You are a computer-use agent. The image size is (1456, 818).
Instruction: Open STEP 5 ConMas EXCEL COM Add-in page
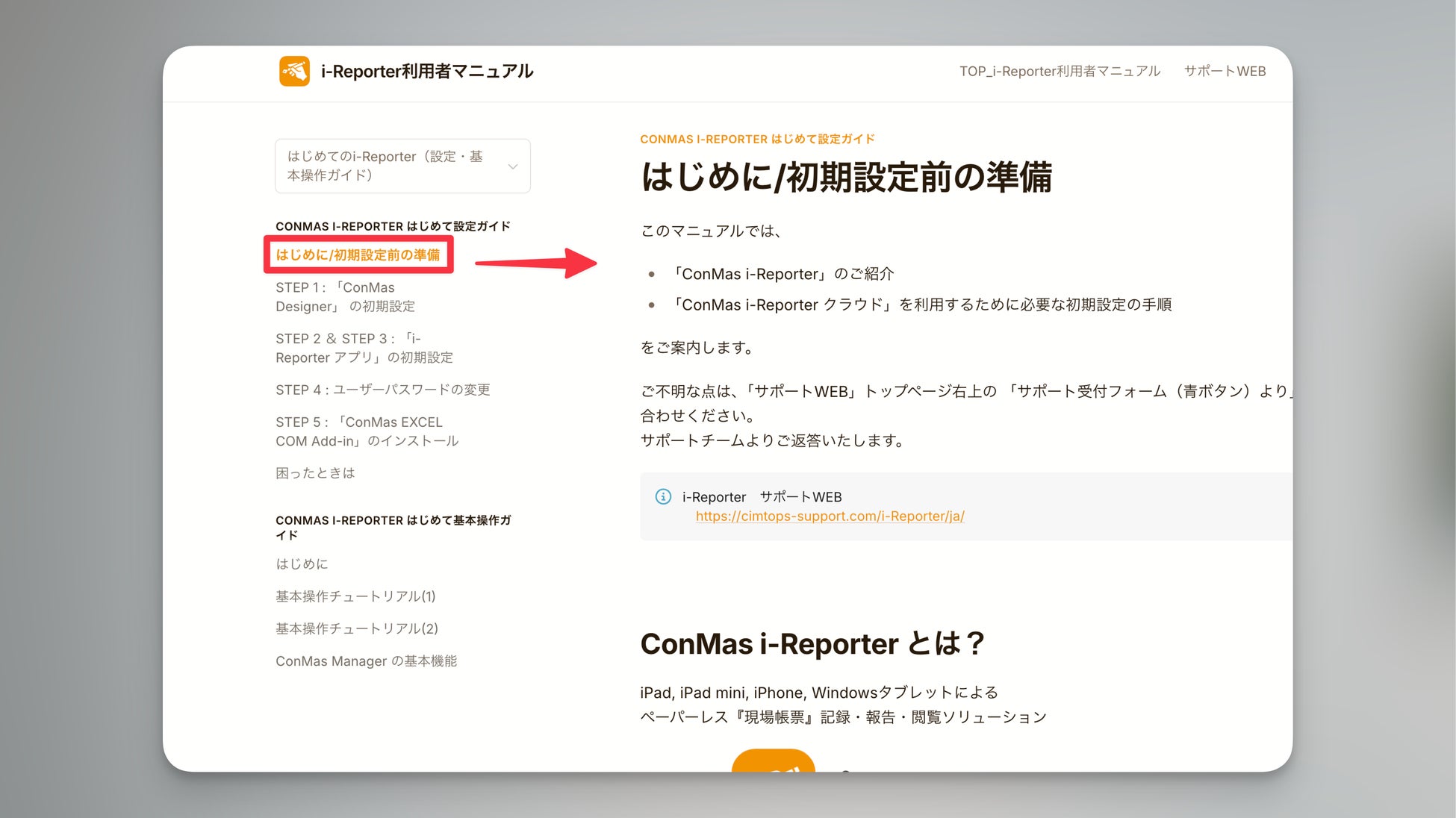(x=366, y=431)
